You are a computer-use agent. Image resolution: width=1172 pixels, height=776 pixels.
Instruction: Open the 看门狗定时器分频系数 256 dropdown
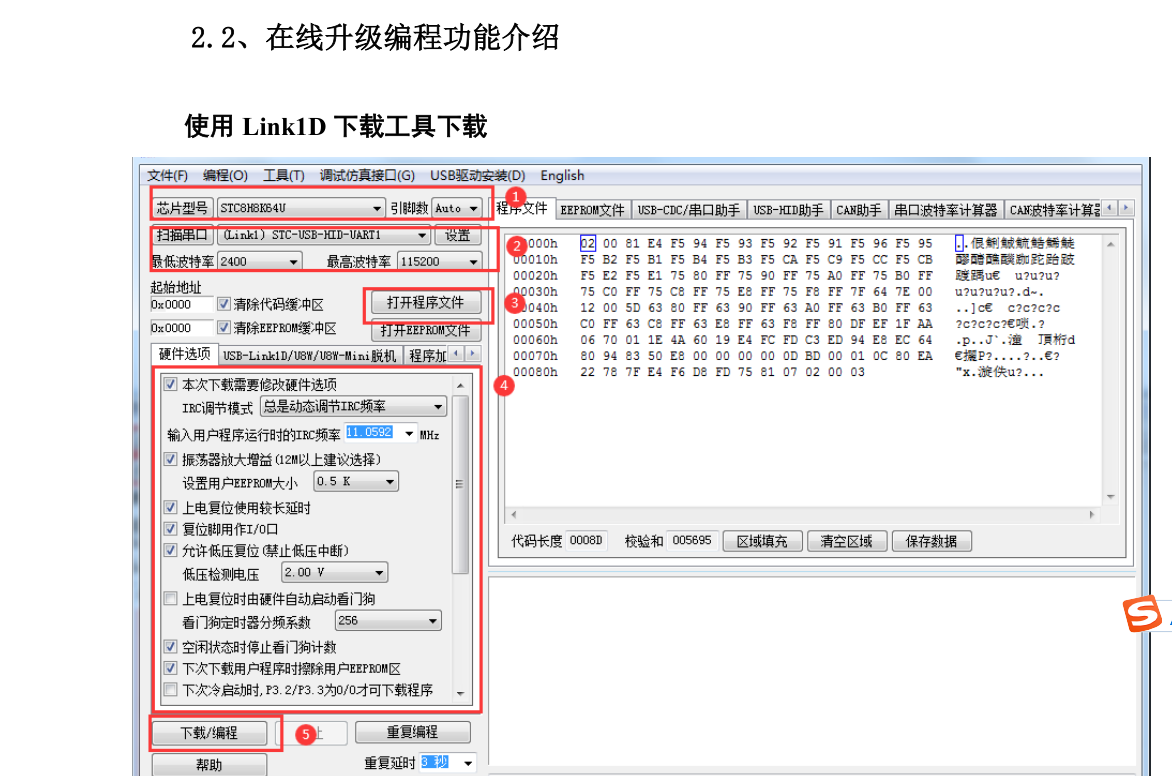[433, 621]
